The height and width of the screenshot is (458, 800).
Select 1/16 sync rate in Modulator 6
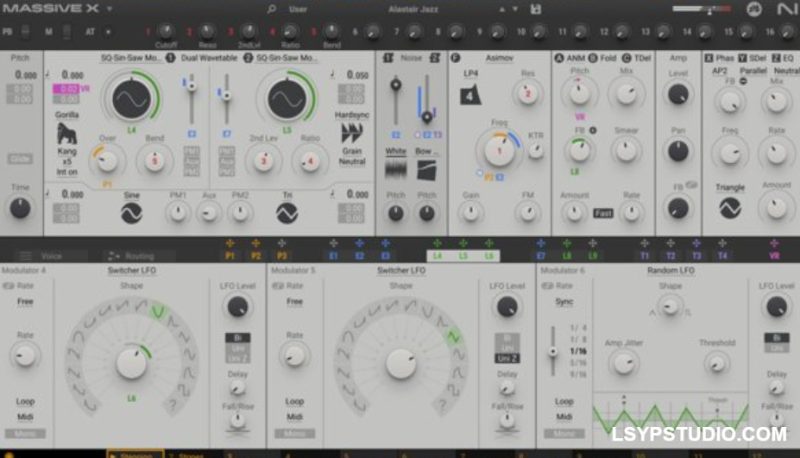[578, 351]
